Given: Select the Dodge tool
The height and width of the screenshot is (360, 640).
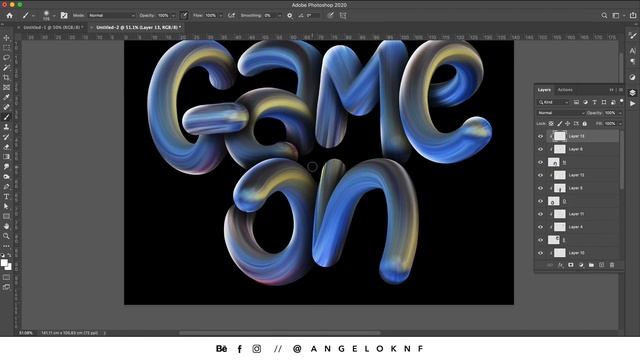Looking at the screenshot, I should pyautogui.click(x=6, y=177).
